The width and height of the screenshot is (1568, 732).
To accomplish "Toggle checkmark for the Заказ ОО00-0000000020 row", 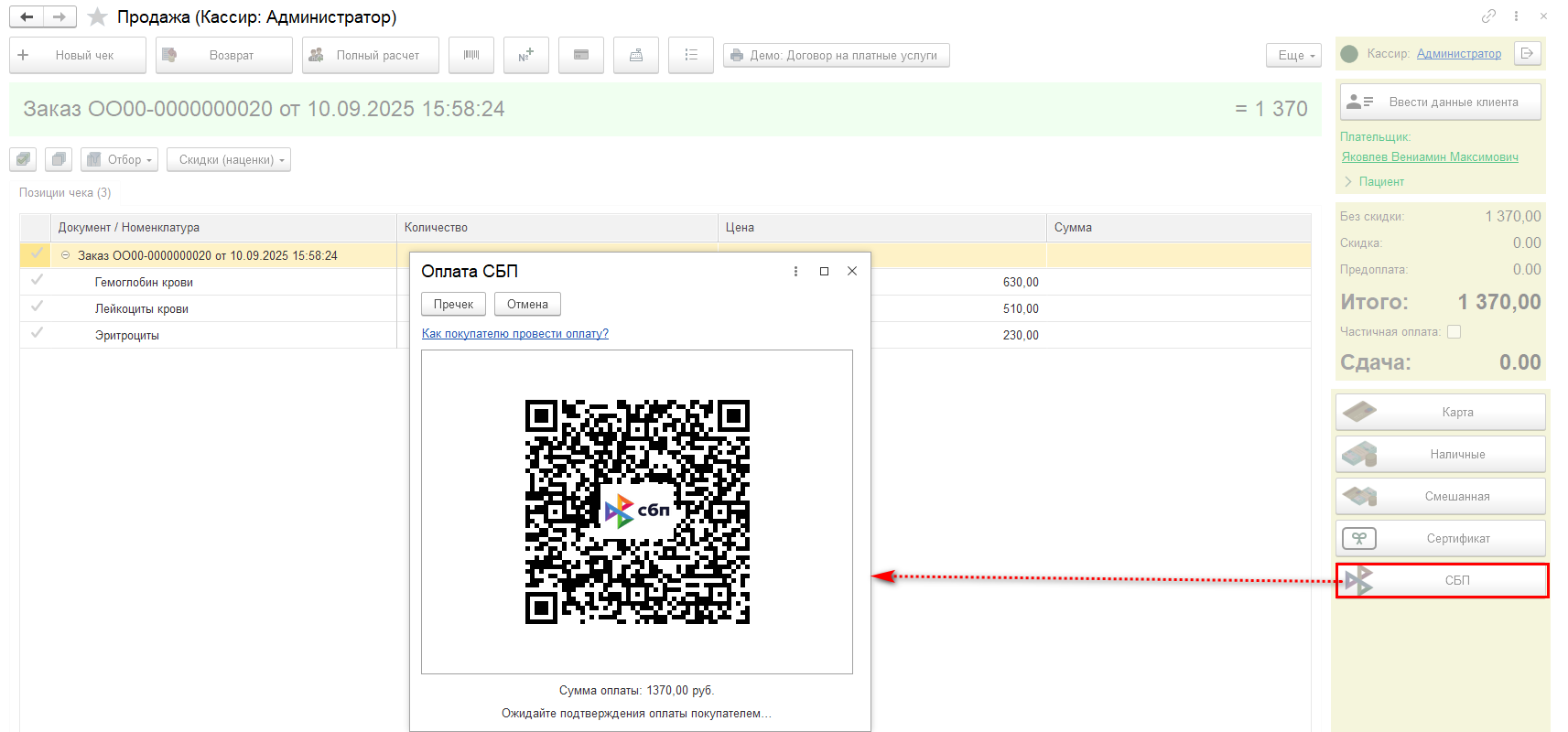I will coord(37,254).
